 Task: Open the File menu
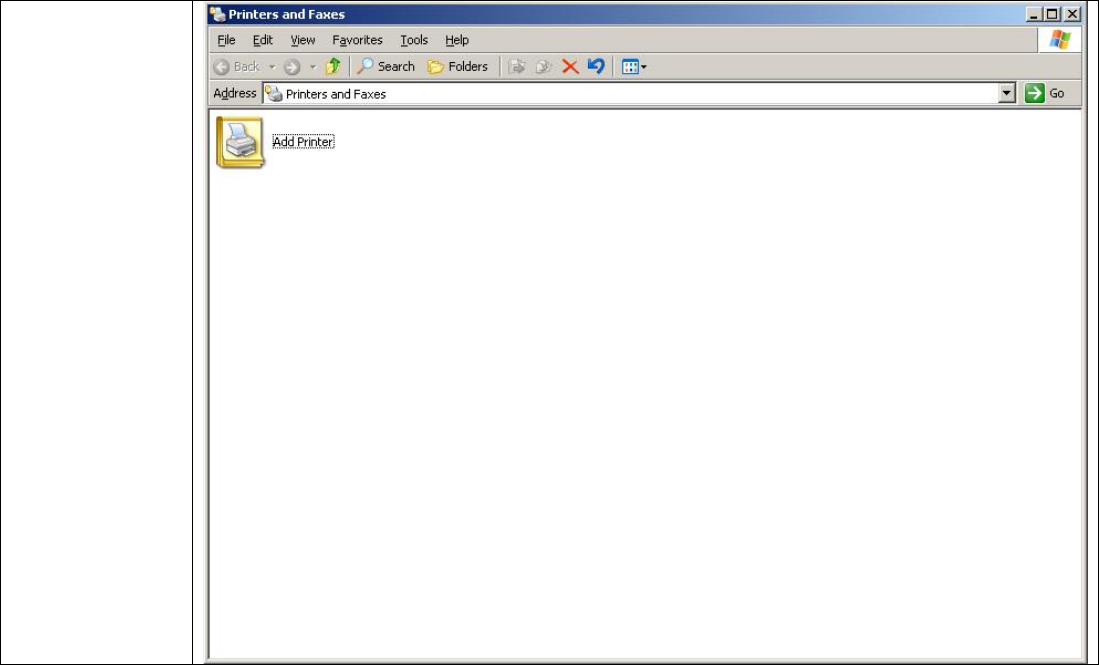click(x=226, y=40)
